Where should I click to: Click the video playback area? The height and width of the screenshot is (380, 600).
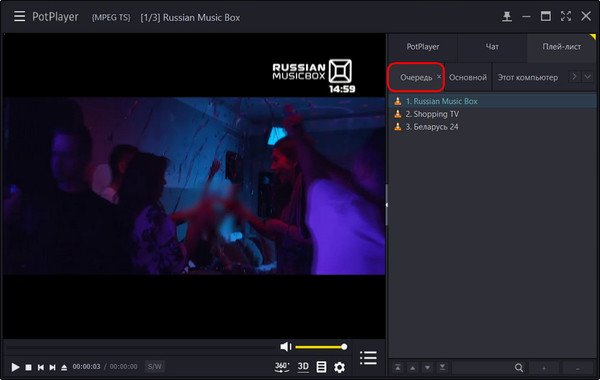pos(194,186)
